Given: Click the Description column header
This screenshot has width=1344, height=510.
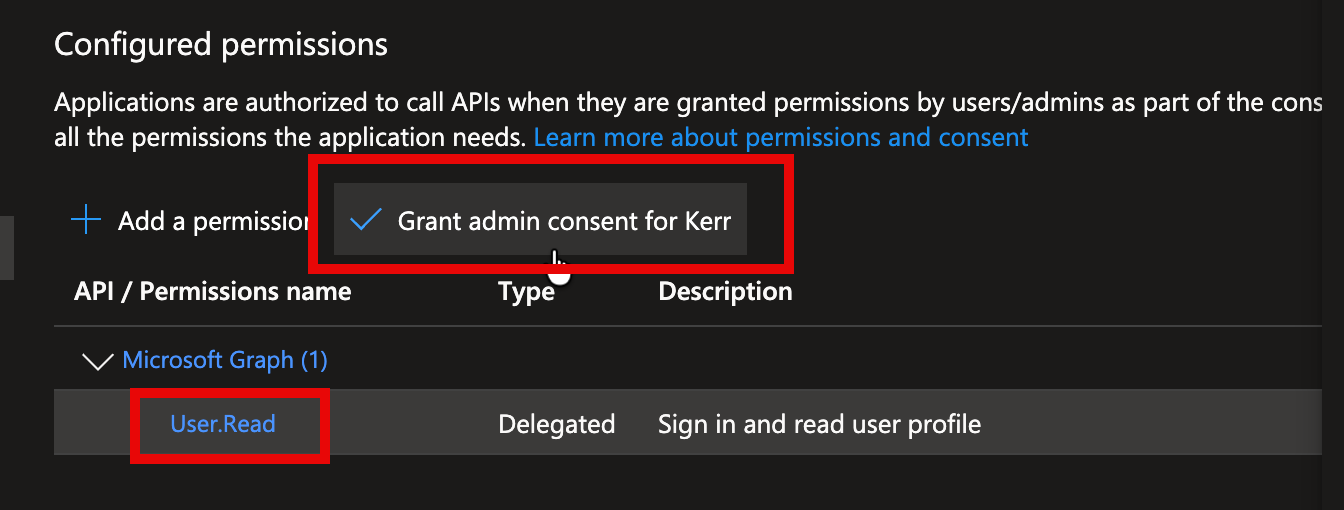Looking at the screenshot, I should (x=725, y=291).
